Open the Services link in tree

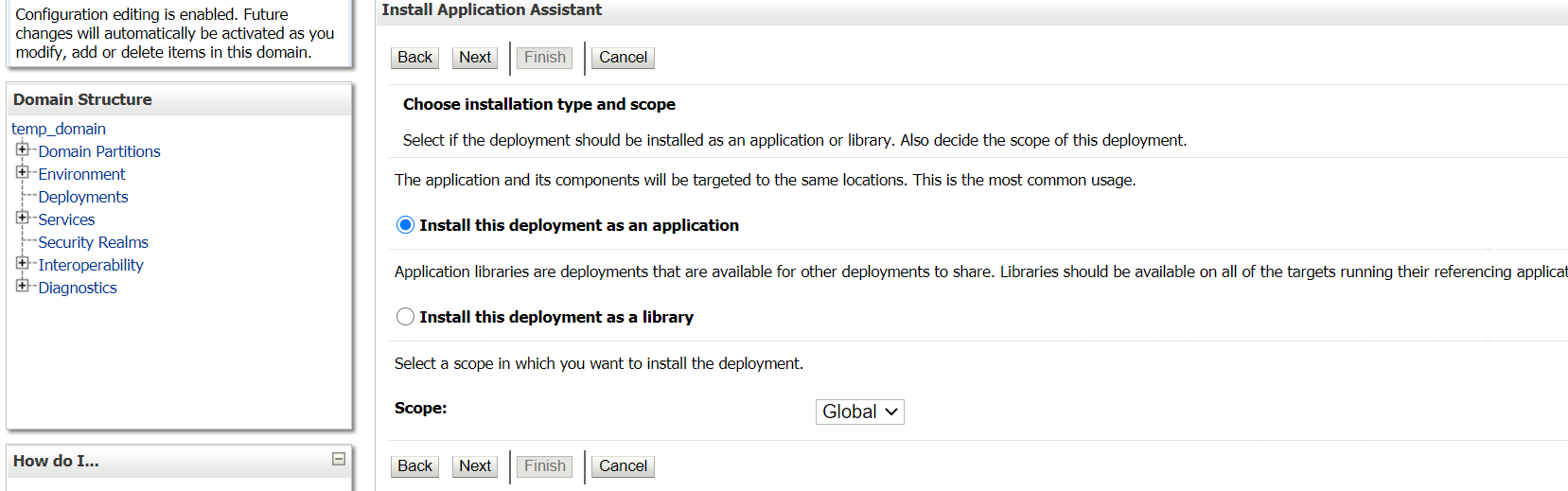[x=66, y=219]
